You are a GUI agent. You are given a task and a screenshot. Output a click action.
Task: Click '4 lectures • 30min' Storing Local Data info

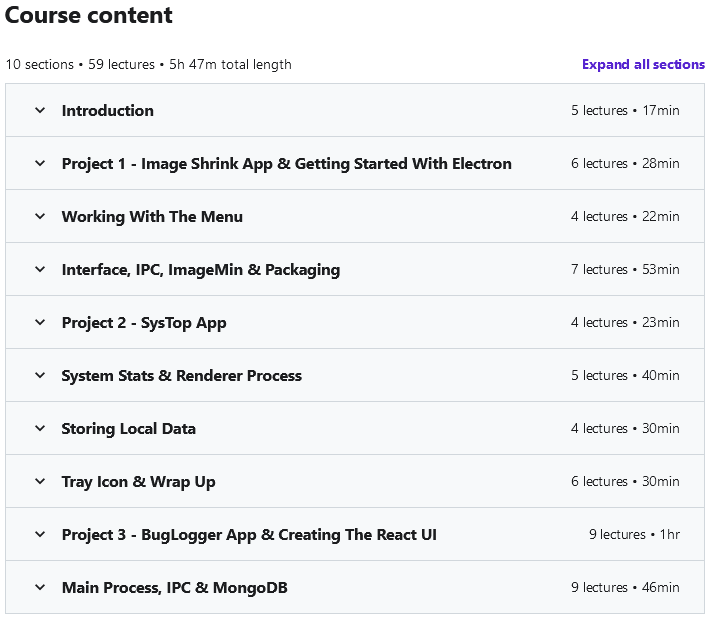point(625,428)
